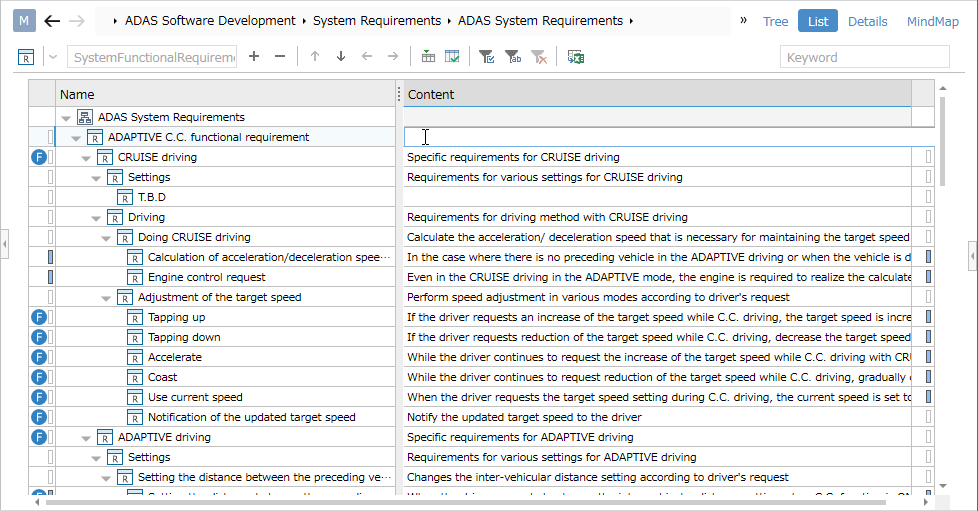Toggle right marker on Tapping up row
The width and height of the screenshot is (978, 511).
[929, 317]
